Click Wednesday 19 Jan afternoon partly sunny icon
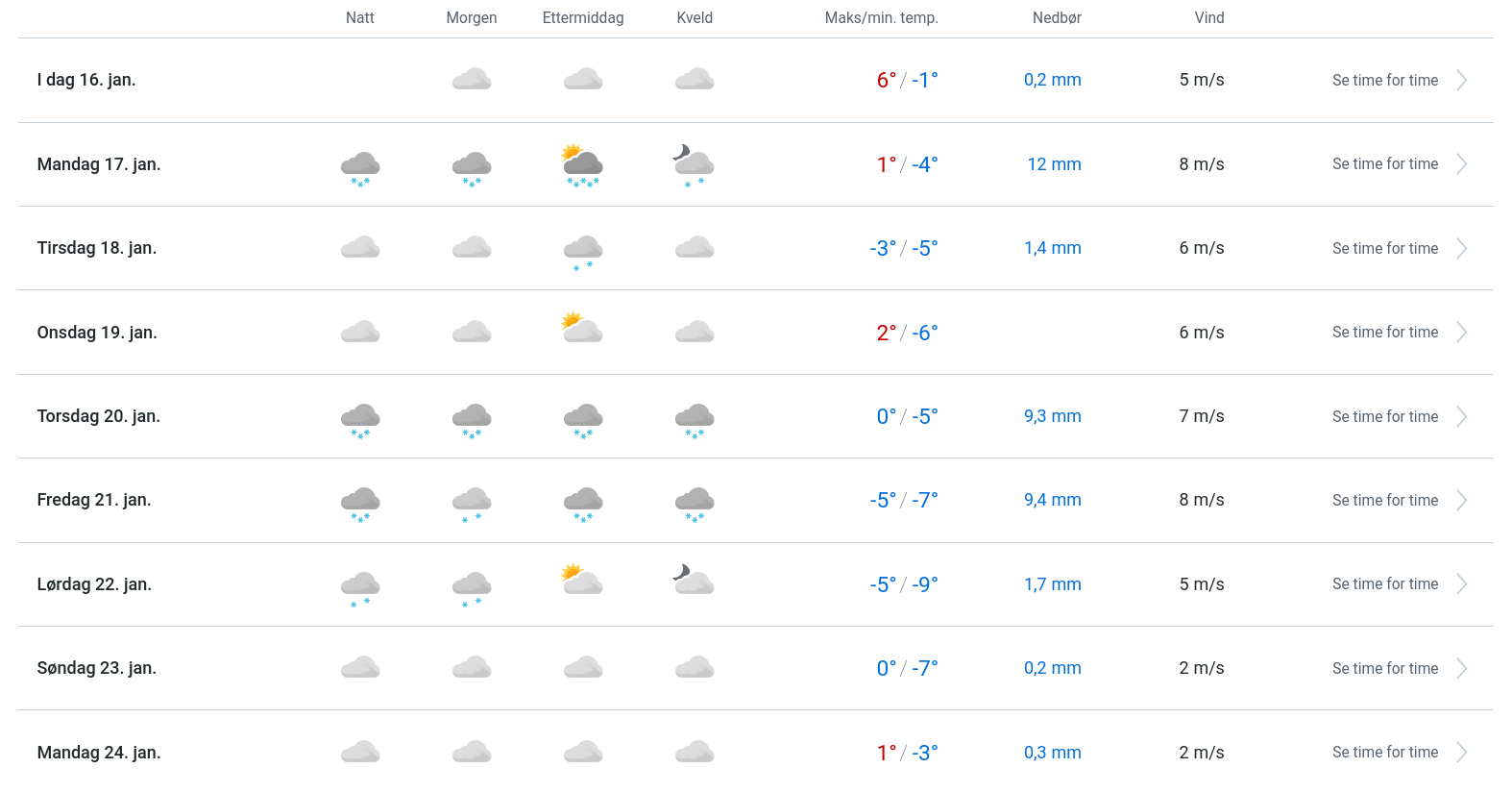Image resolution: width=1512 pixels, height=793 pixels. tap(582, 329)
